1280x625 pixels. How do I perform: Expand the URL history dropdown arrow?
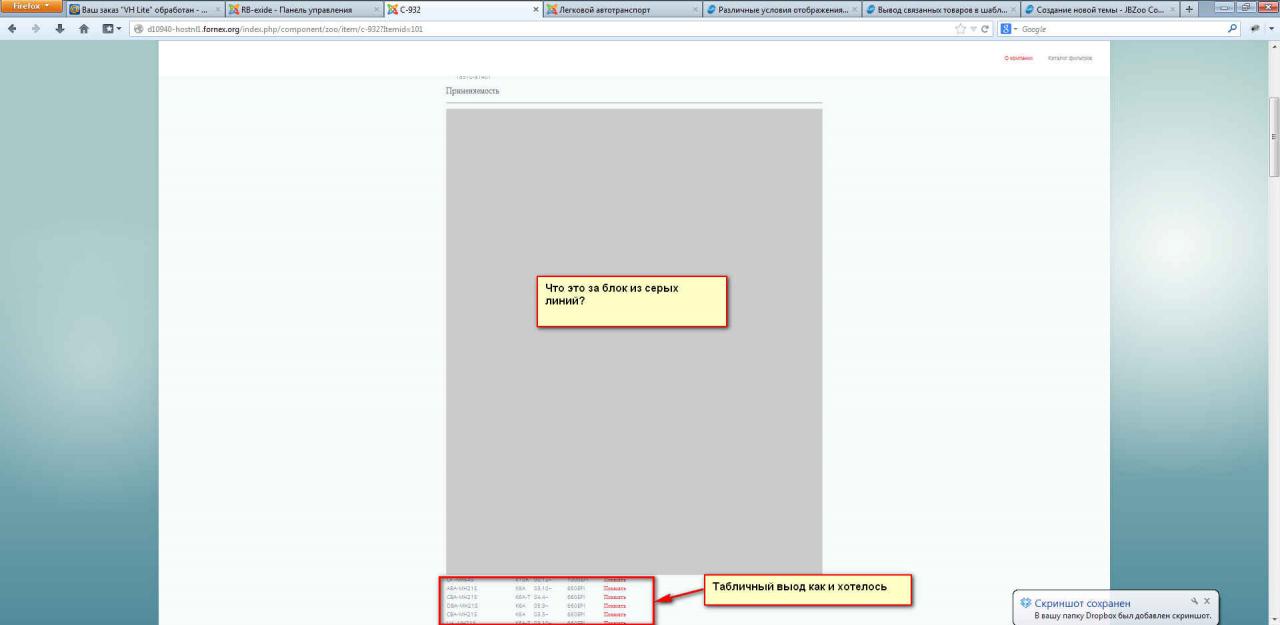[974, 30]
